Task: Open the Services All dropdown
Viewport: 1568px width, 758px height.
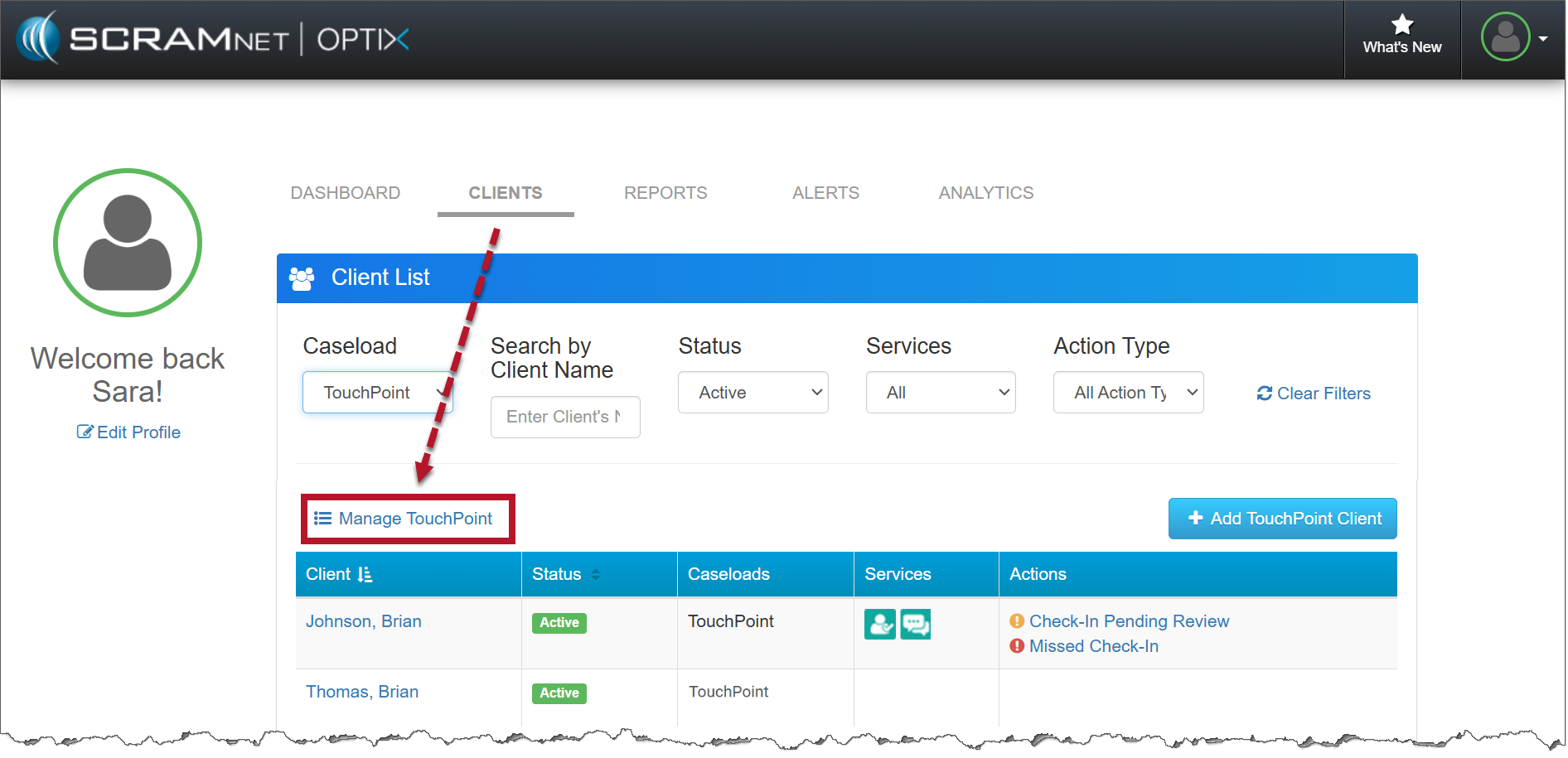Action: 940,393
